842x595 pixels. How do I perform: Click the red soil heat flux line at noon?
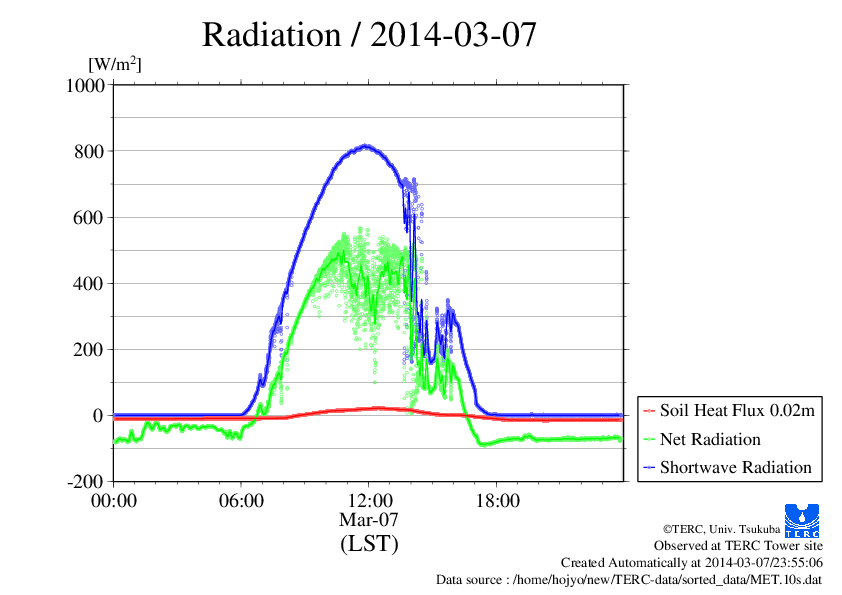(369, 409)
